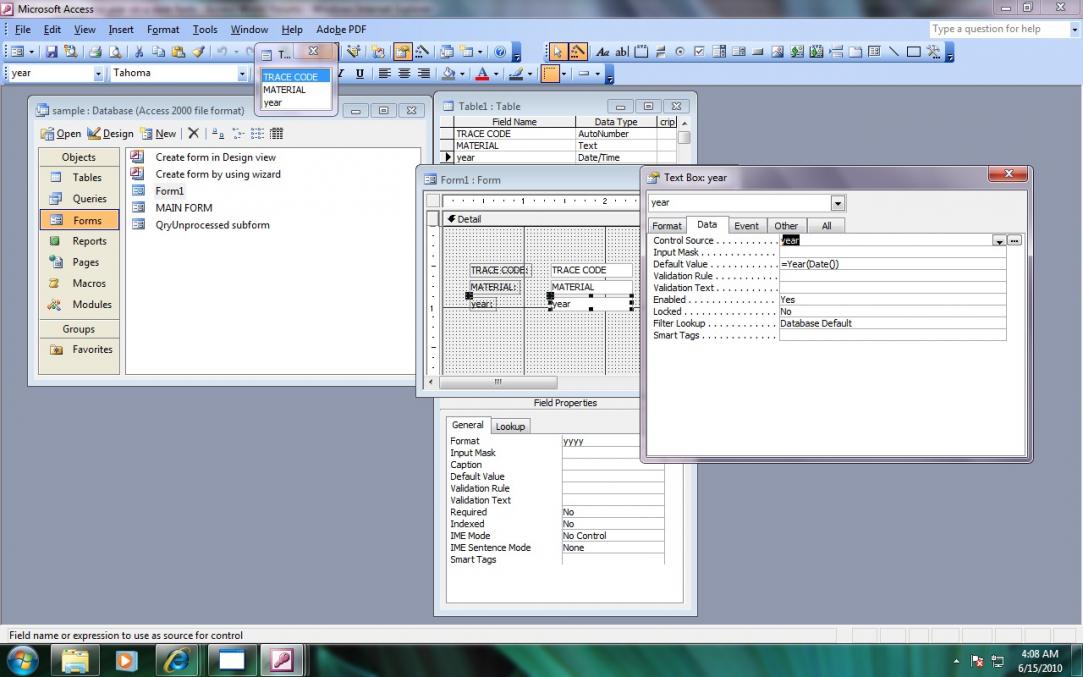Click the Default Value field =Year(Date())
Viewport: 1083px width, 677px height.
click(892, 264)
